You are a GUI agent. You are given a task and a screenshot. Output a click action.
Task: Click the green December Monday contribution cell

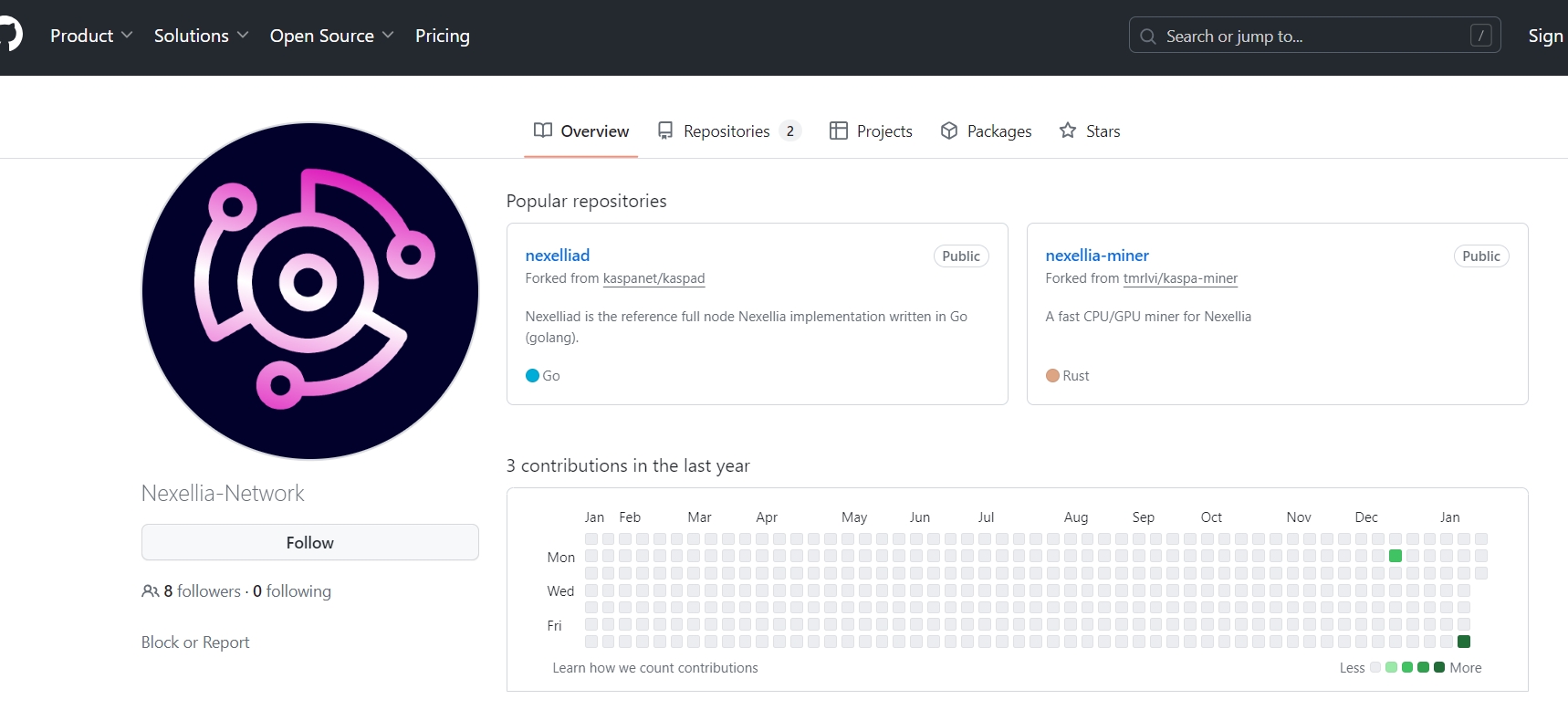point(1396,556)
